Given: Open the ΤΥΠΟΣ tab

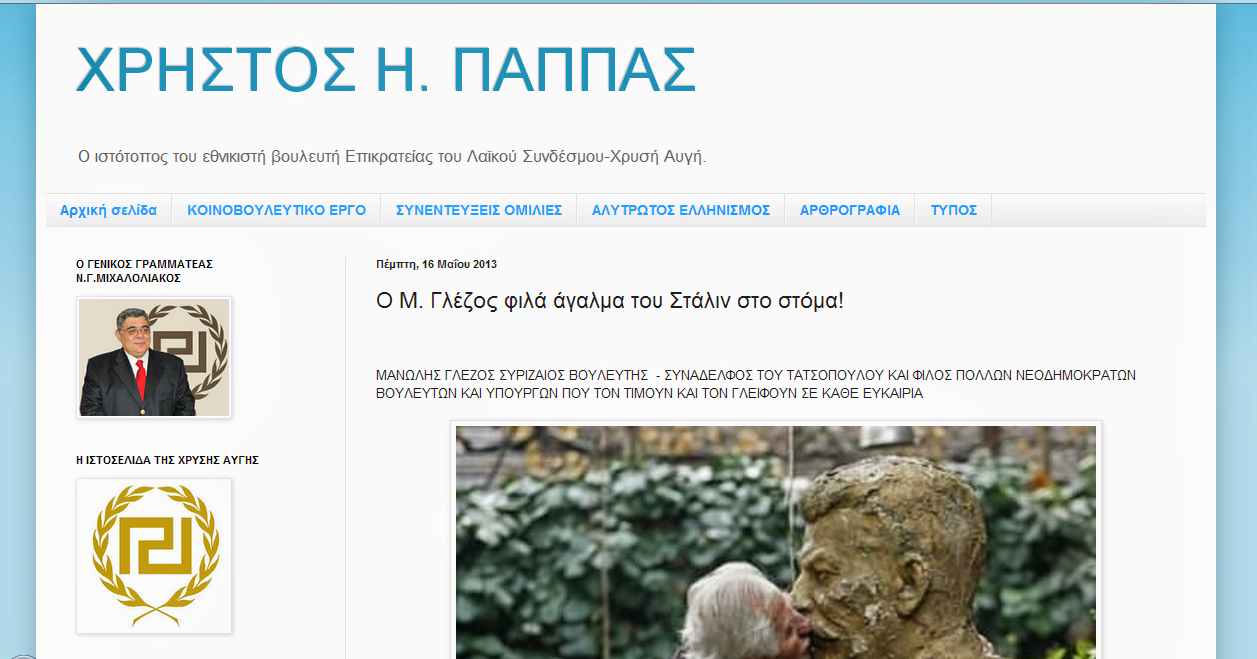Looking at the screenshot, I should [x=954, y=210].
